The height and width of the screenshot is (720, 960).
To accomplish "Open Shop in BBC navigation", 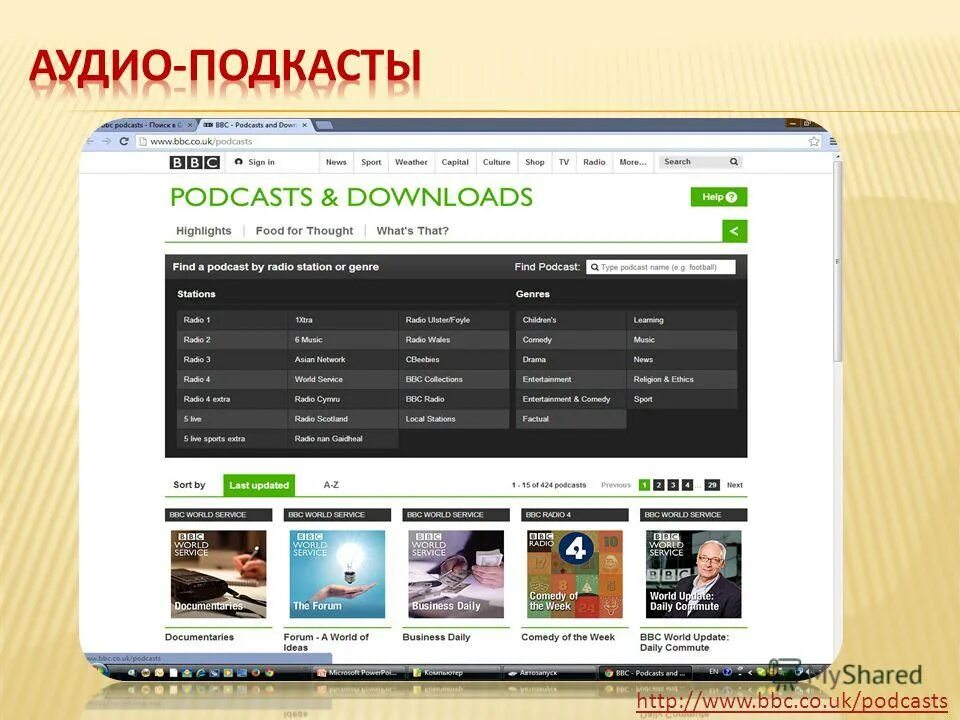I will tap(534, 162).
